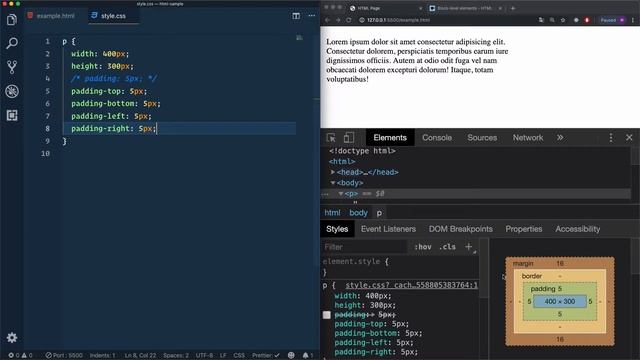Click Port: 5000 in the status bar

[64, 355]
